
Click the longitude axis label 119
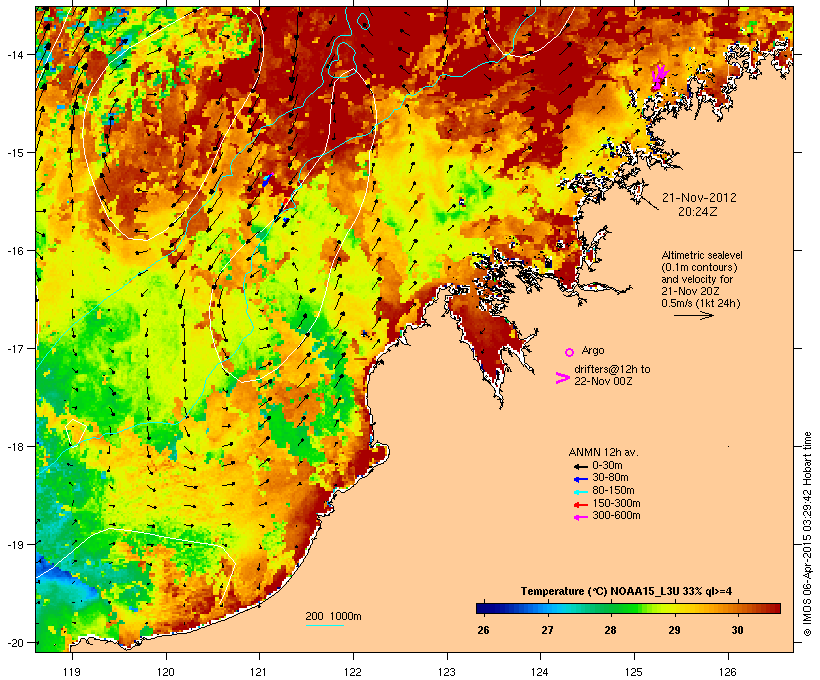[x=72, y=672]
